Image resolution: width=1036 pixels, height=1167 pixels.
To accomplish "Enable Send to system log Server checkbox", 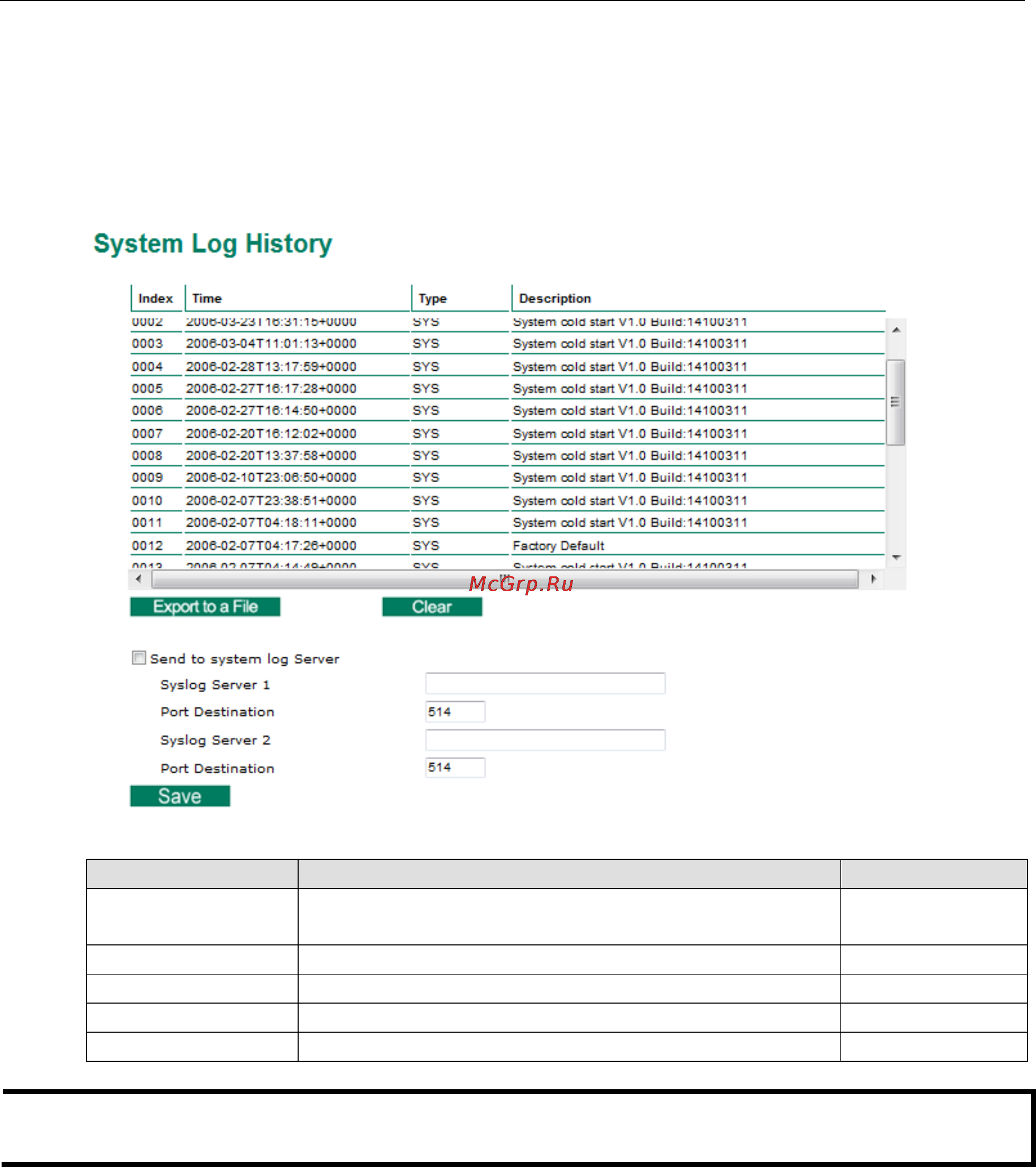I will pos(138,658).
